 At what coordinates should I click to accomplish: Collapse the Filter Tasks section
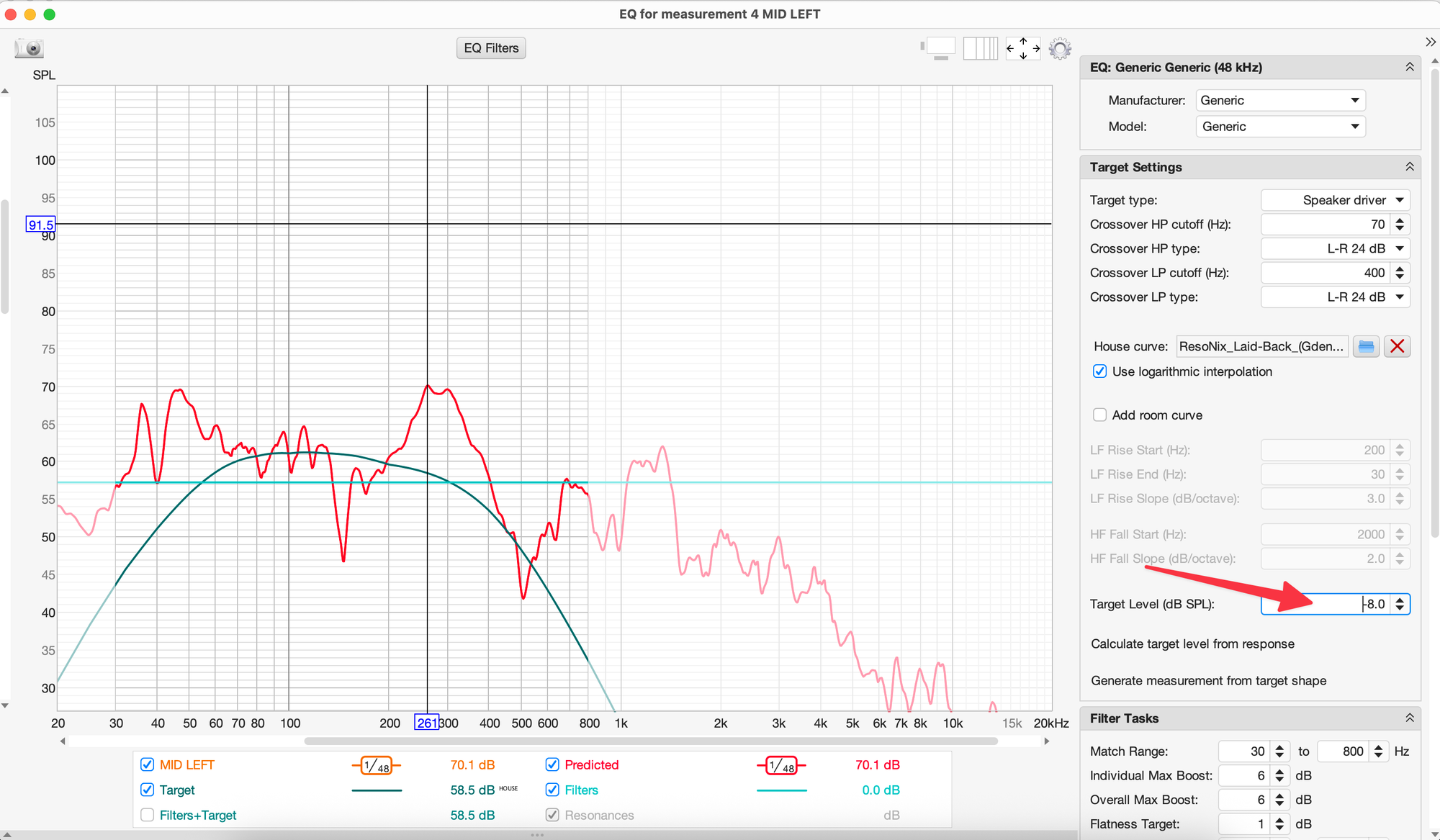[1409, 718]
